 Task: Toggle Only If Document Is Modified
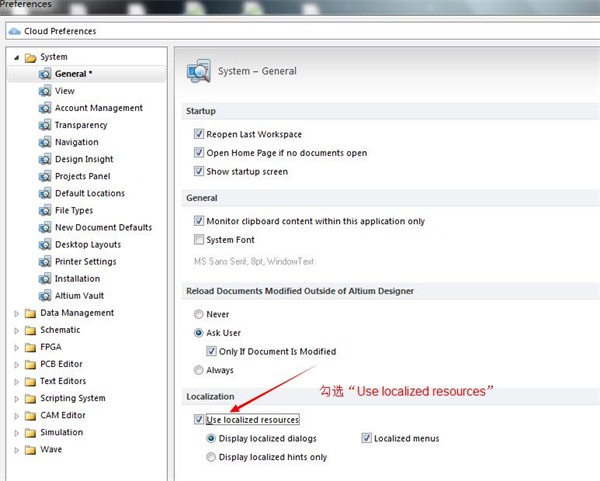click(211, 351)
